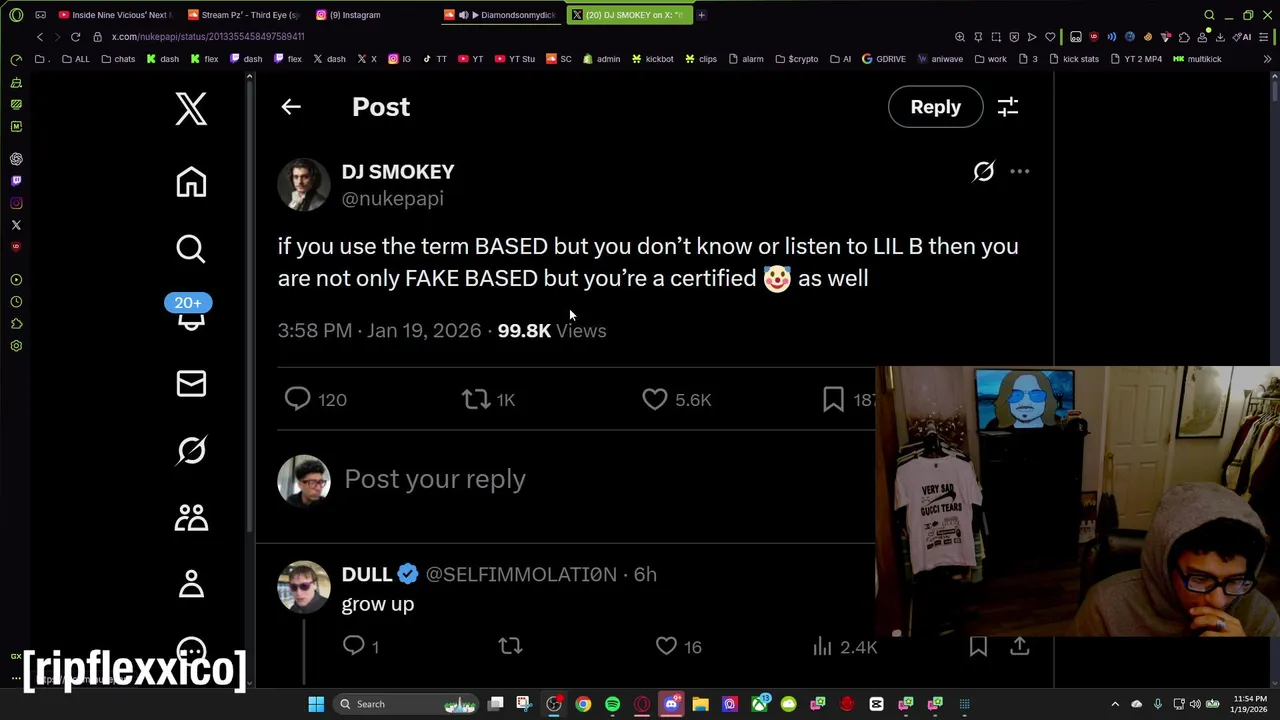Go back with the Post arrow
1280x720 pixels.
pyautogui.click(x=291, y=107)
